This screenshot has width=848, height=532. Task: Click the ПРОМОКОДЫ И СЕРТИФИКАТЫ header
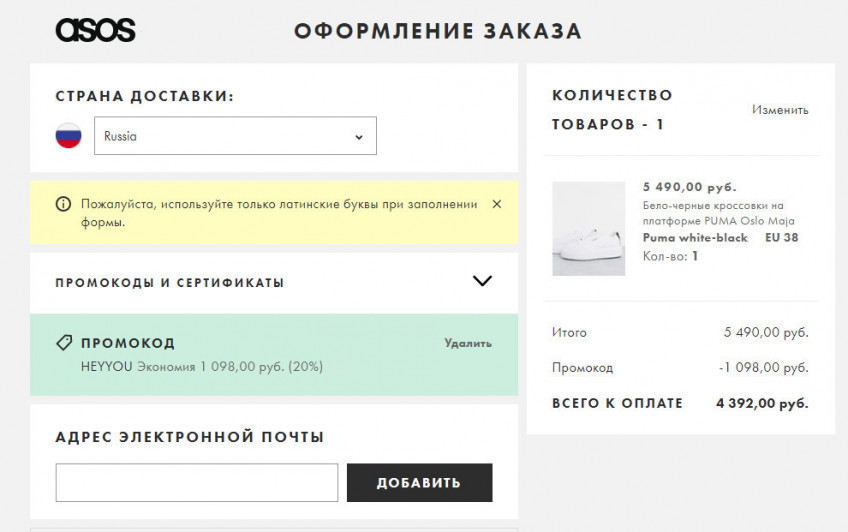(170, 283)
